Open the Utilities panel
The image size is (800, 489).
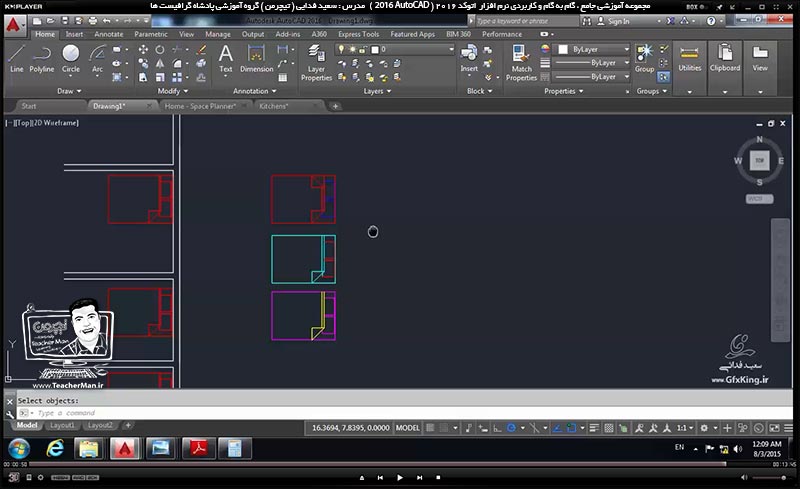pos(689,68)
